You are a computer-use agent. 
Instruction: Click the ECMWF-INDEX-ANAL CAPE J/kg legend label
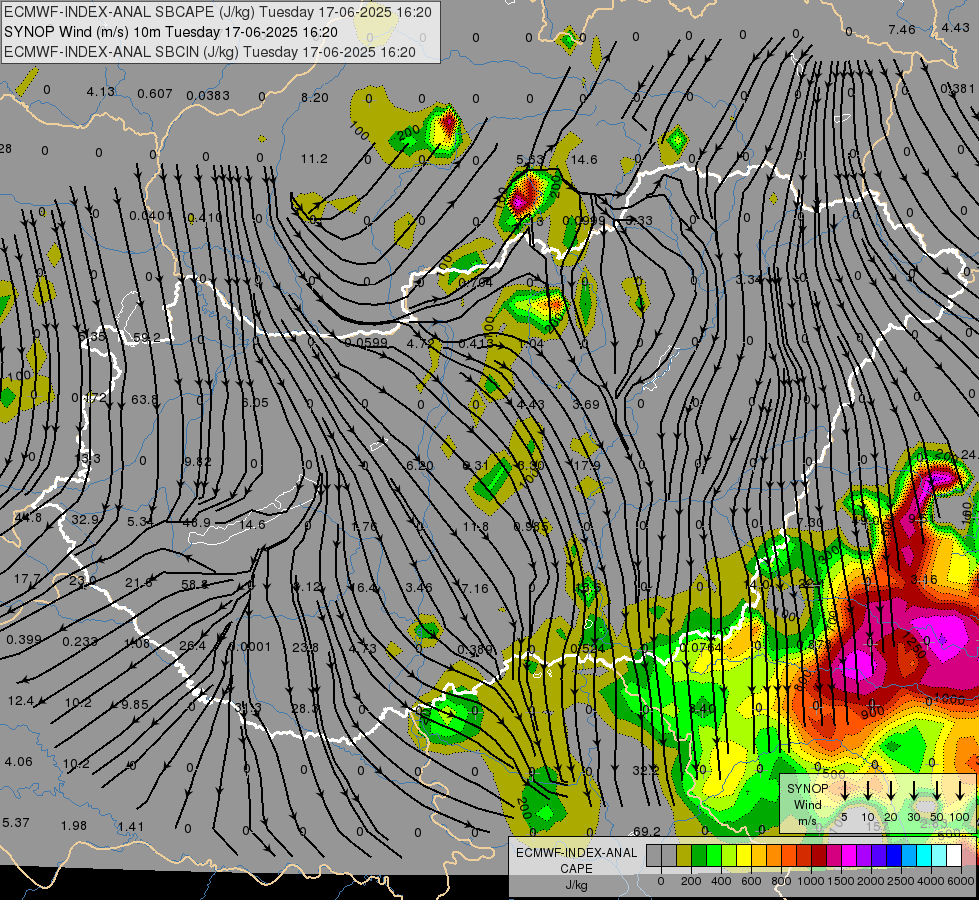pyautogui.click(x=576, y=869)
